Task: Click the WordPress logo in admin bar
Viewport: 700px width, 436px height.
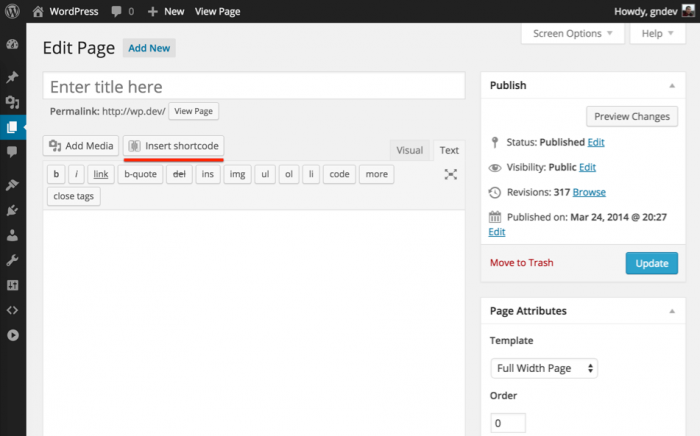Action: tap(12, 11)
